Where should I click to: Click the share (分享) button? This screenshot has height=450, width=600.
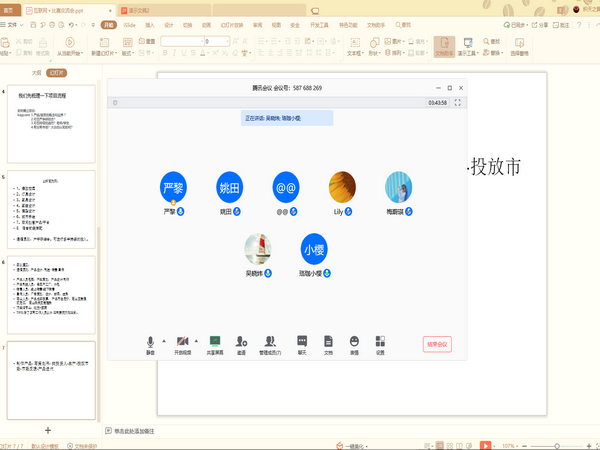pyautogui.click(x=540, y=25)
